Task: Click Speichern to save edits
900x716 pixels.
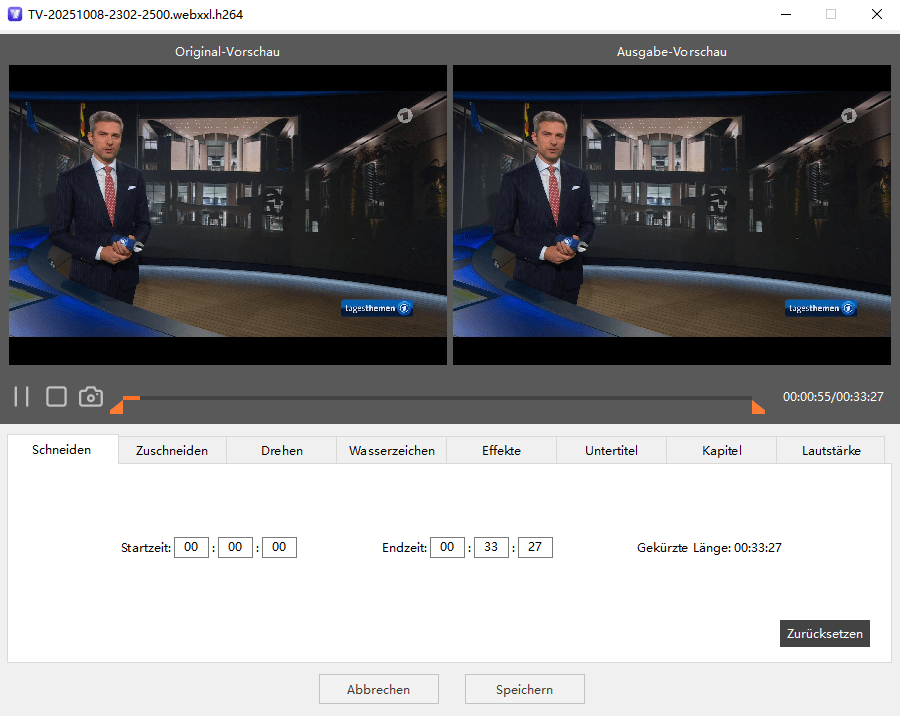Action: coord(524,689)
